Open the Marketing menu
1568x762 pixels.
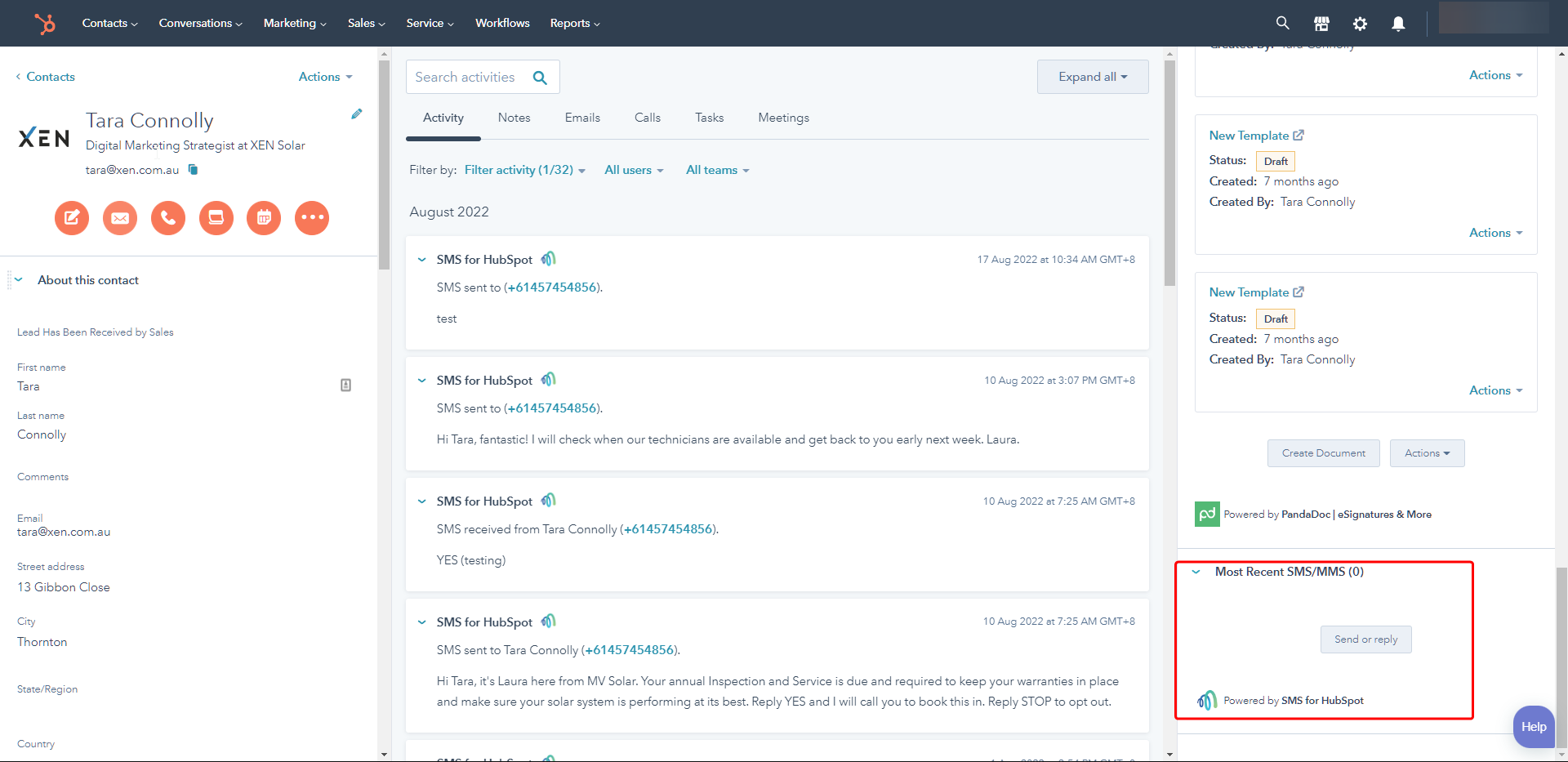(295, 23)
